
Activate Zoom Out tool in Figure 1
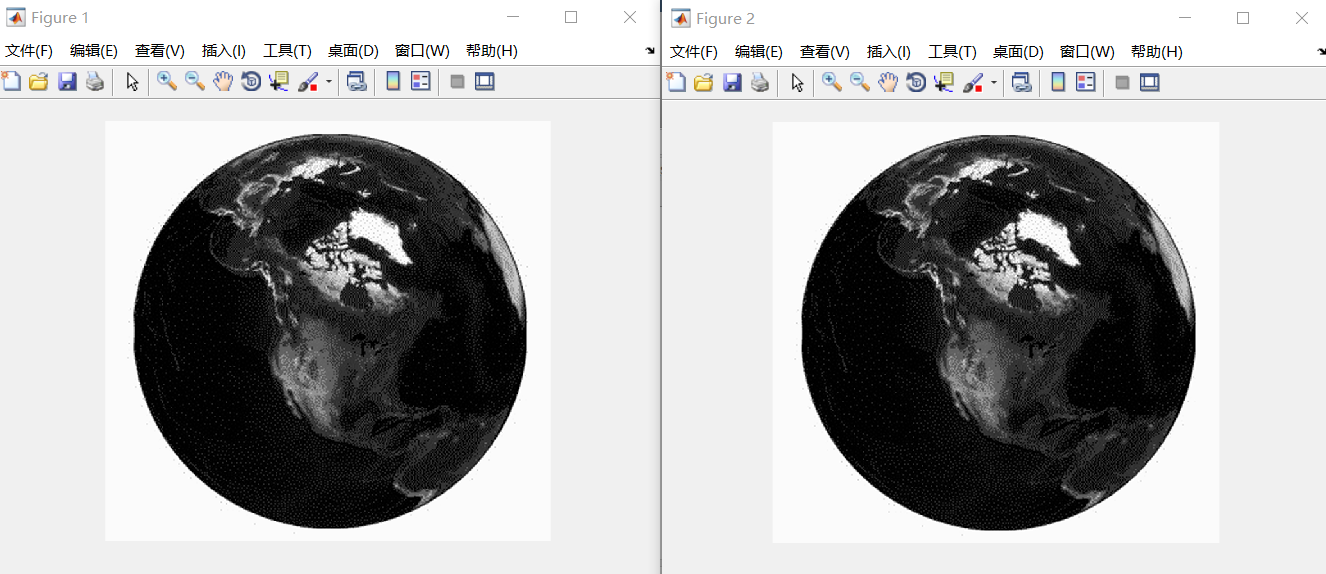pos(195,82)
